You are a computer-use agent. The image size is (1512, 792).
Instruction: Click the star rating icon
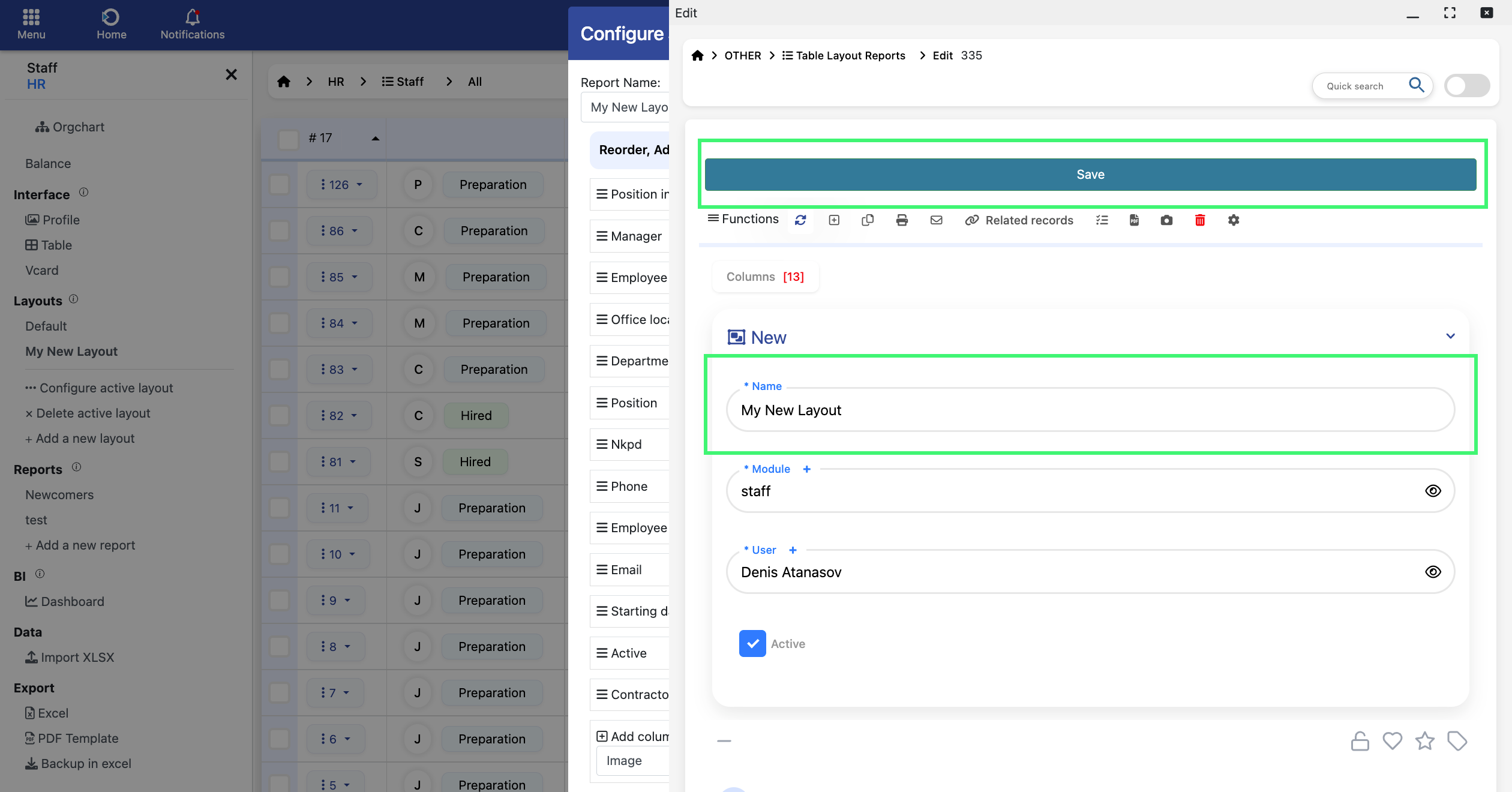pyautogui.click(x=1425, y=742)
